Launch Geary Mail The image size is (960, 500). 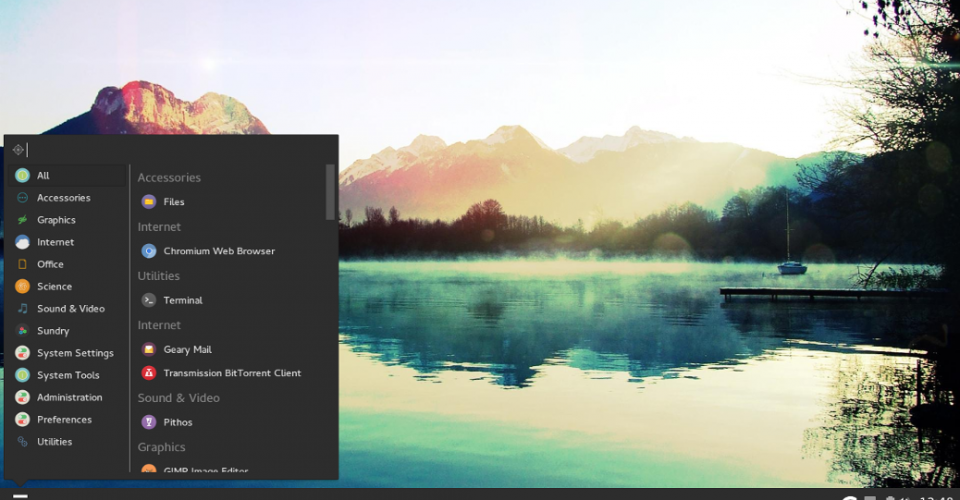tap(187, 350)
